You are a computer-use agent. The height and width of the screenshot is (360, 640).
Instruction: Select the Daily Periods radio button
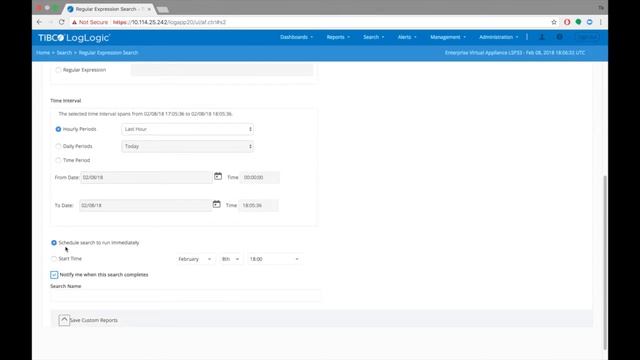pyautogui.click(x=58, y=146)
